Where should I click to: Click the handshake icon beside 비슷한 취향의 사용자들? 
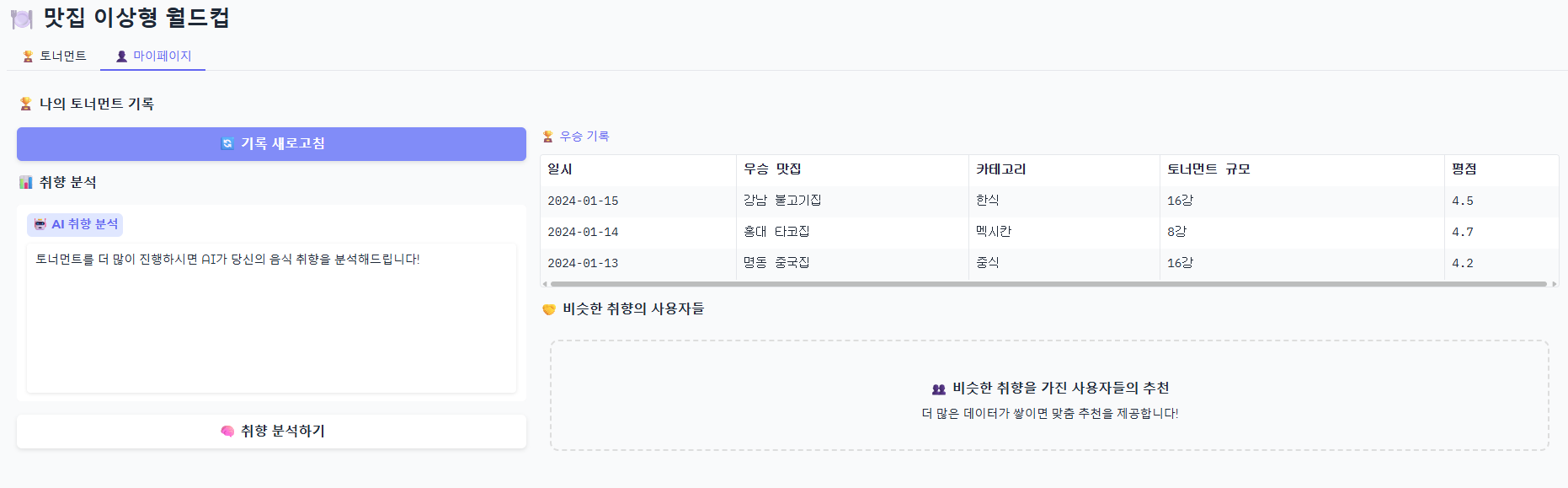click(x=549, y=309)
